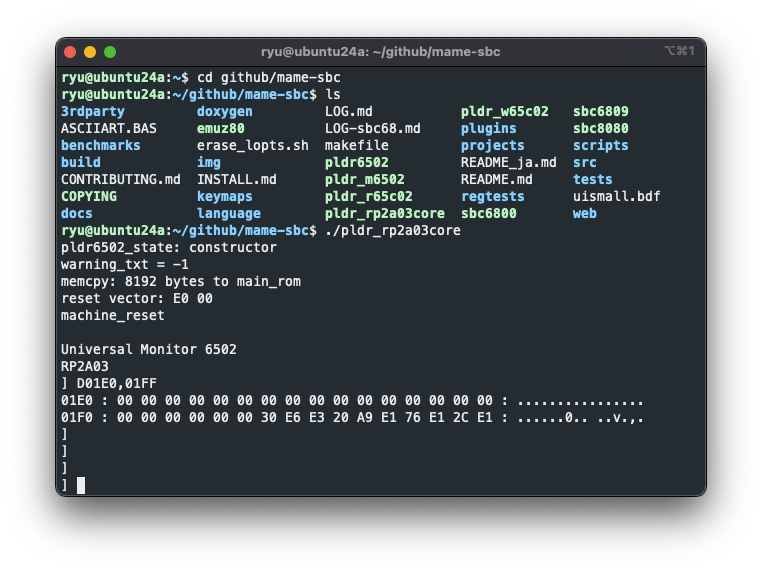Click the INSTALL.md file name

pos(237,179)
